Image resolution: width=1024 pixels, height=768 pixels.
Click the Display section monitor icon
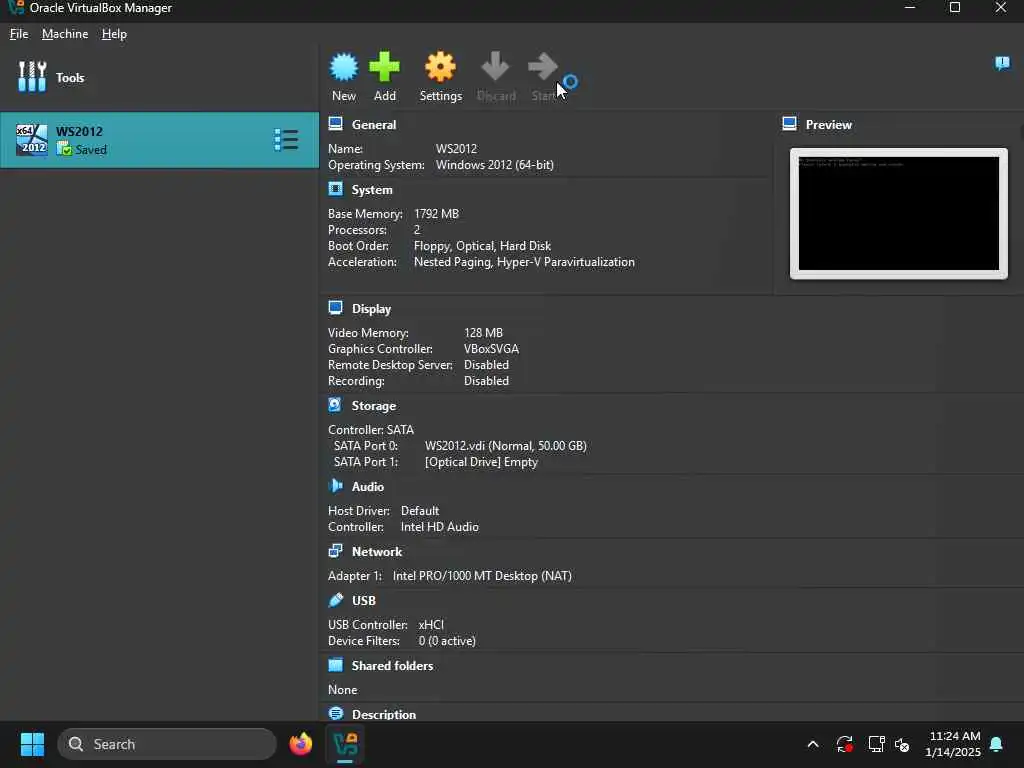click(336, 308)
